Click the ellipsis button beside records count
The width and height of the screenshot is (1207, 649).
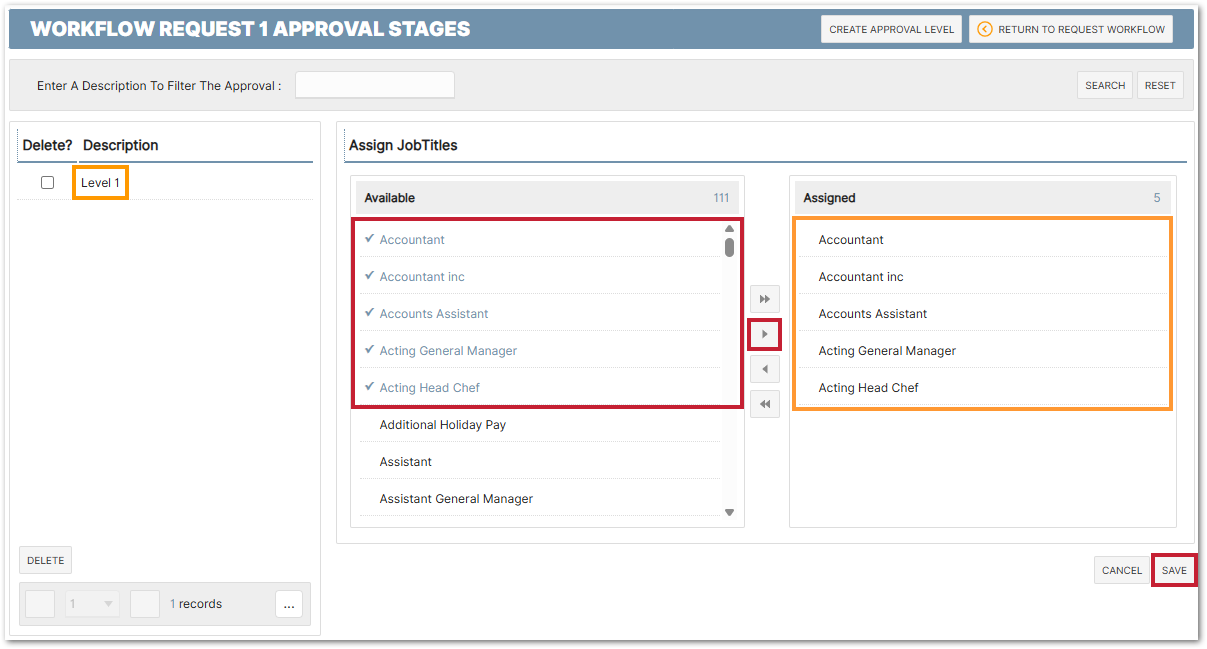[288, 604]
